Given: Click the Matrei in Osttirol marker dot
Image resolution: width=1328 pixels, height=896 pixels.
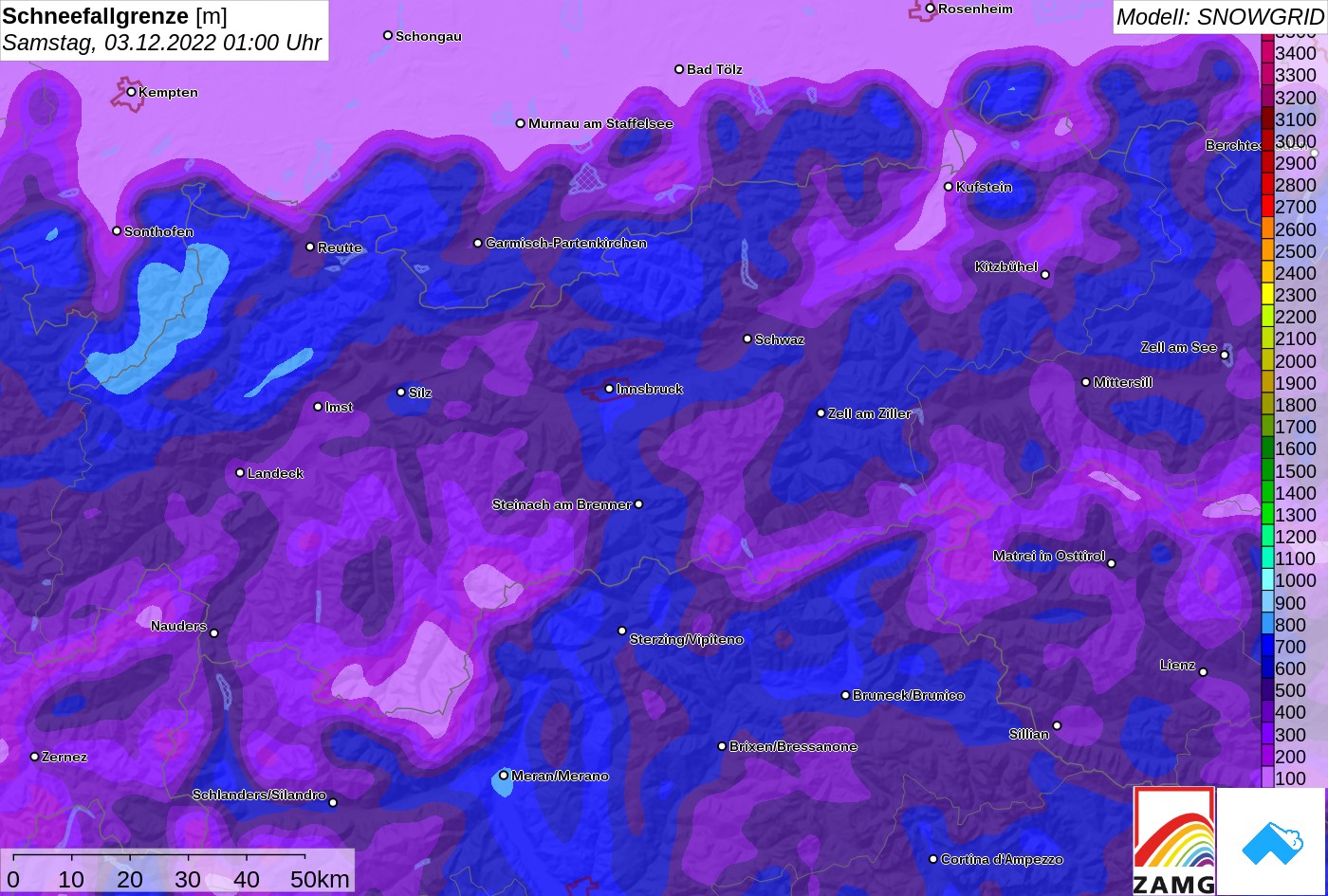Looking at the screenshot, I should click(1112, 563).
